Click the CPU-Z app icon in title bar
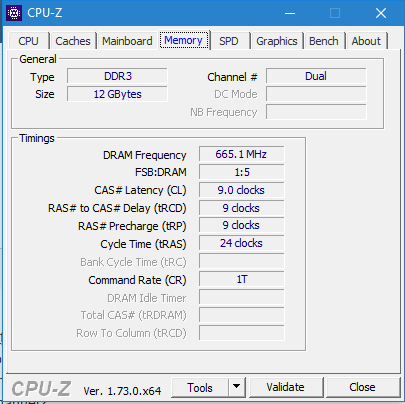Image resolution: width=405 pixels, height=404 pixels. (x=14, y=13)
